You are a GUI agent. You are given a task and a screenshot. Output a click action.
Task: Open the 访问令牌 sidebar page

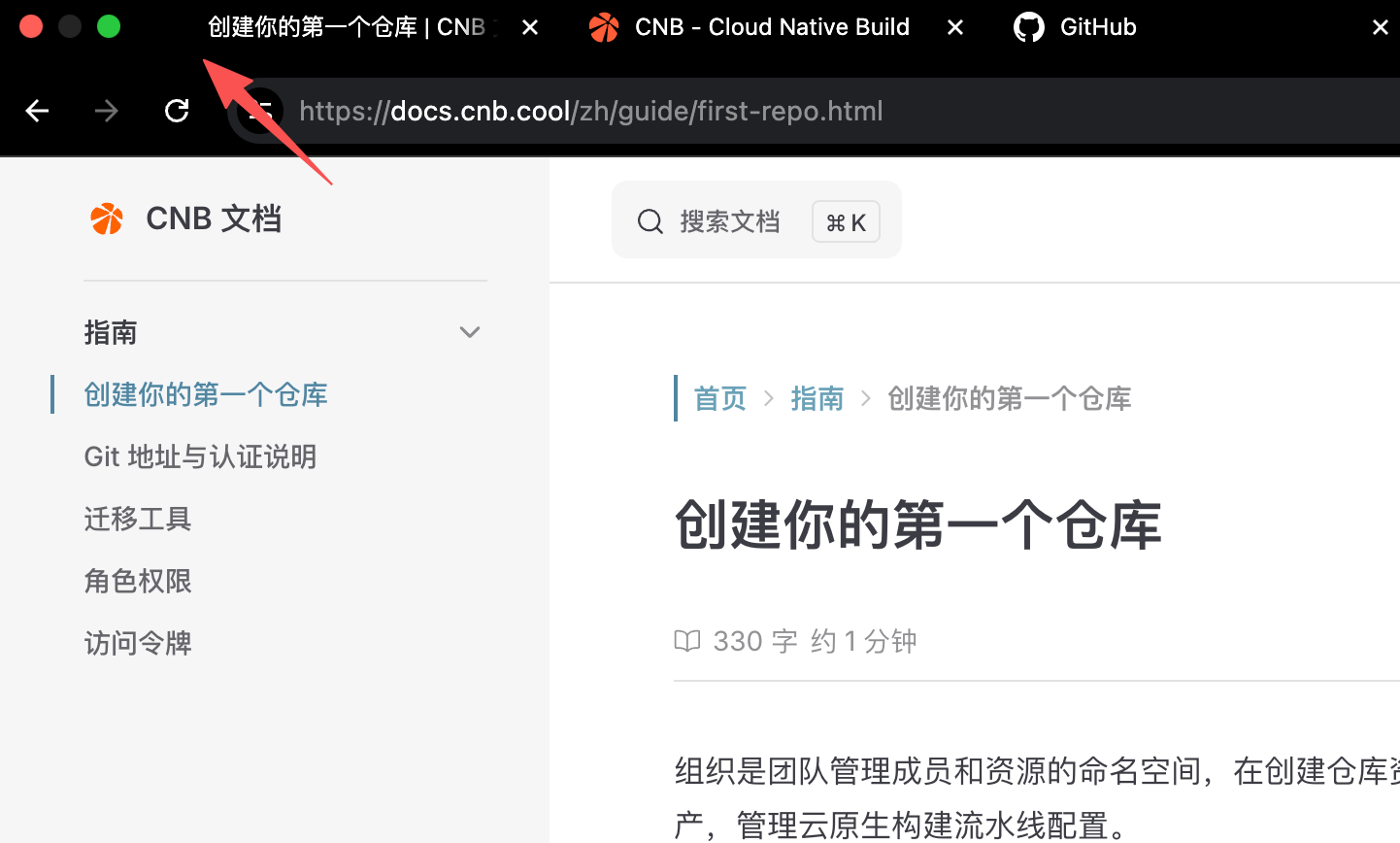pos(137,642)
